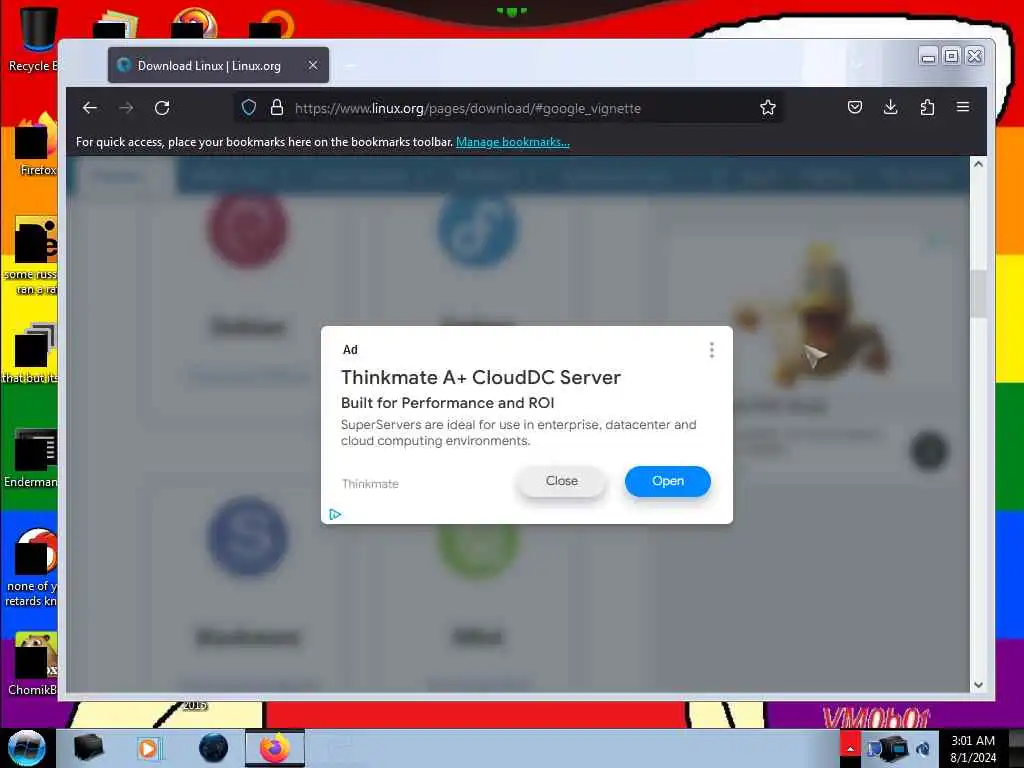Viewport: 1024px width, 768px height.
Task: Select the Download Linux | Linux.org tab
Action: tap(218, 65)
